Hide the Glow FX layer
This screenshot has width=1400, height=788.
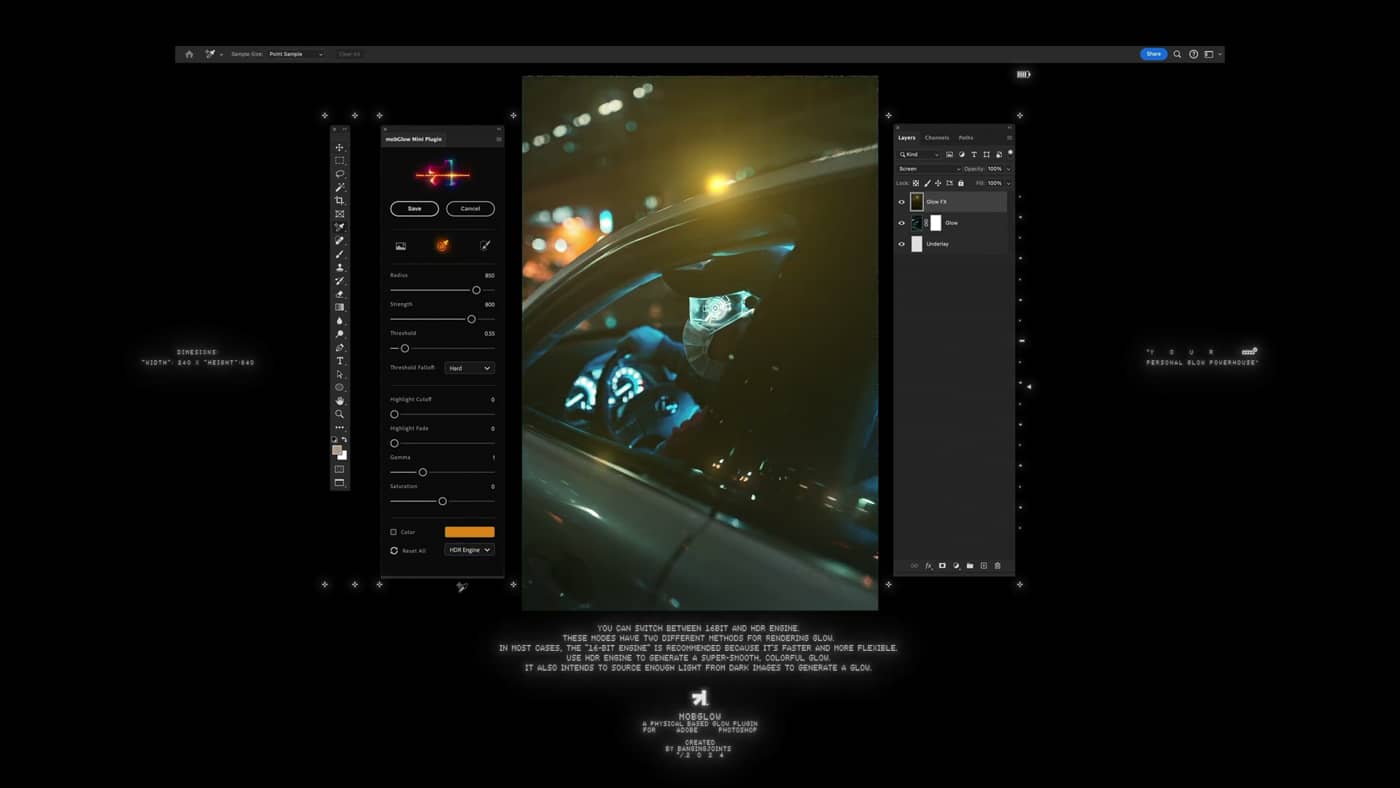[901, 201]
